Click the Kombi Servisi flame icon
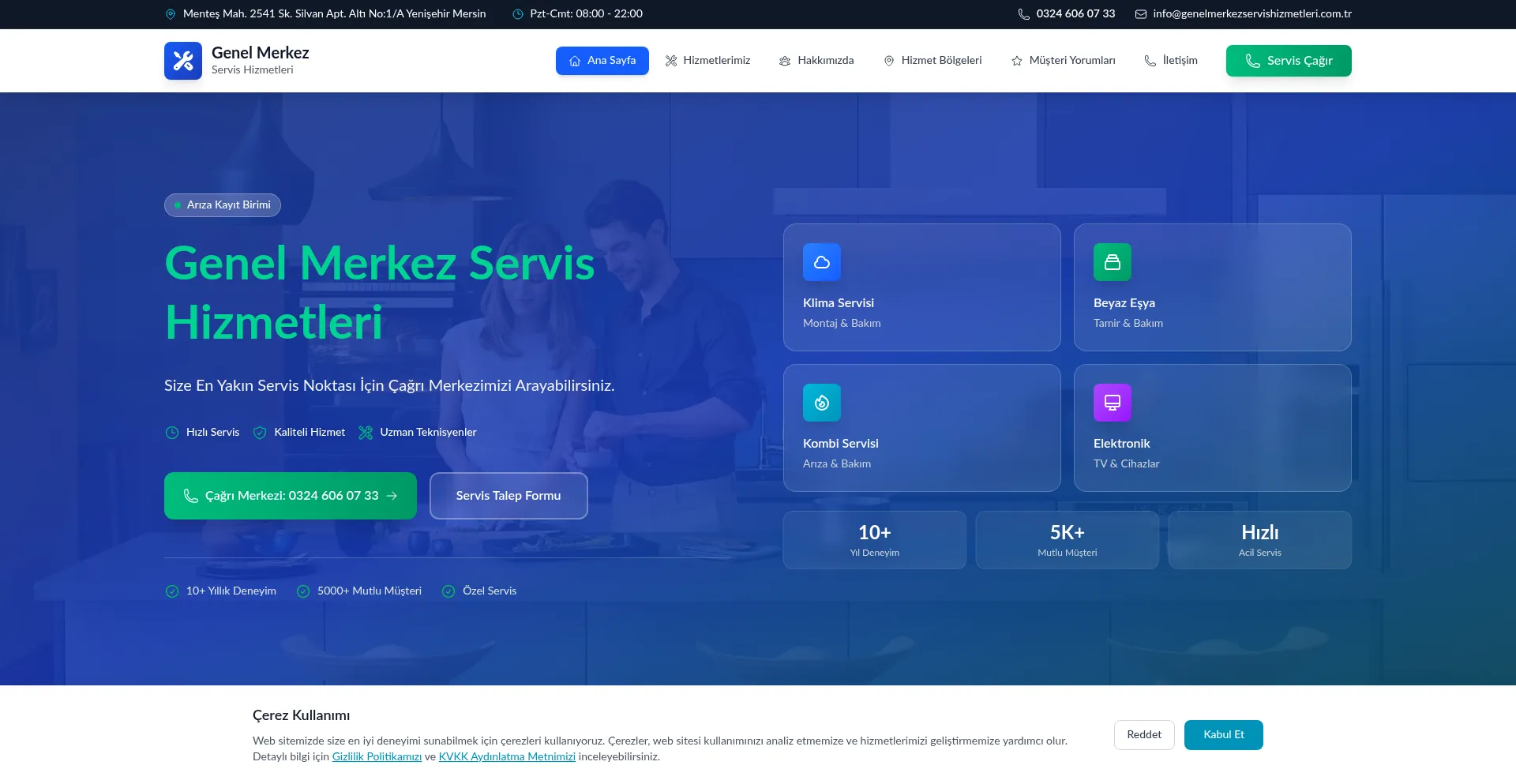The height and width of the screenshot is (784, 1516). [x=821, y=403]
